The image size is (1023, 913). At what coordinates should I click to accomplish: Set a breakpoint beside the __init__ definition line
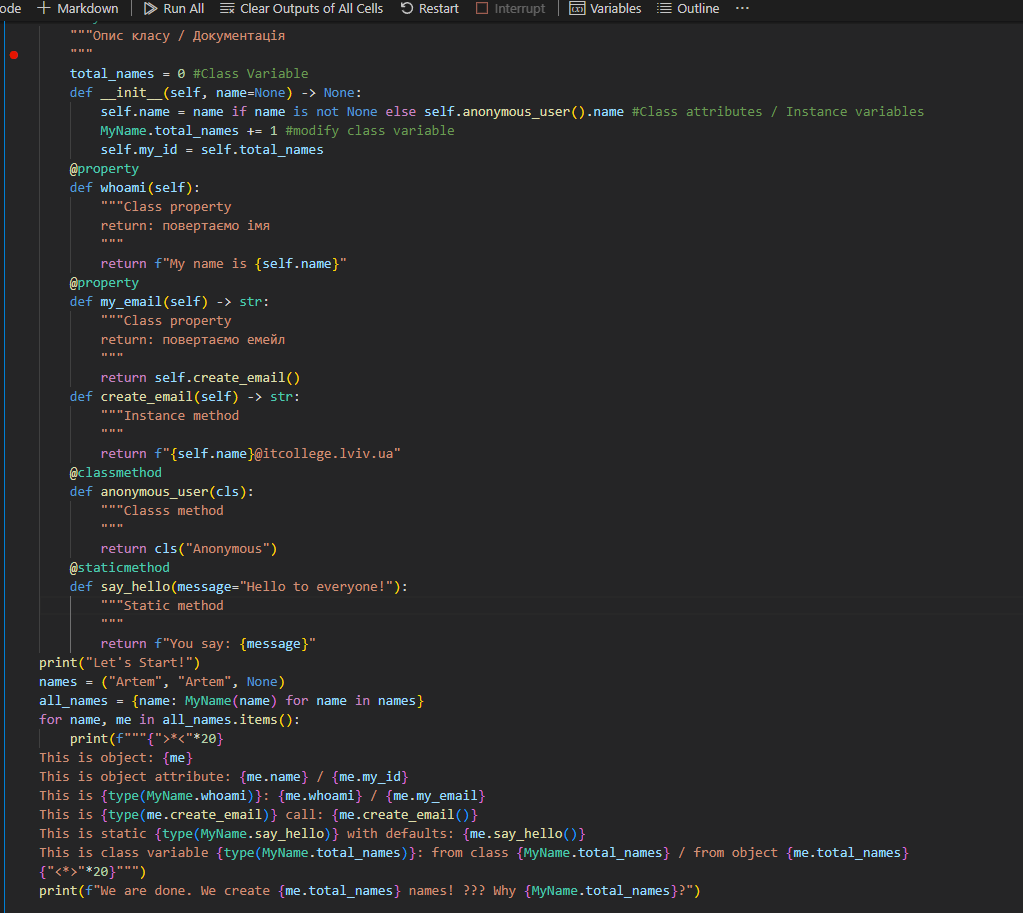(13, 92)
